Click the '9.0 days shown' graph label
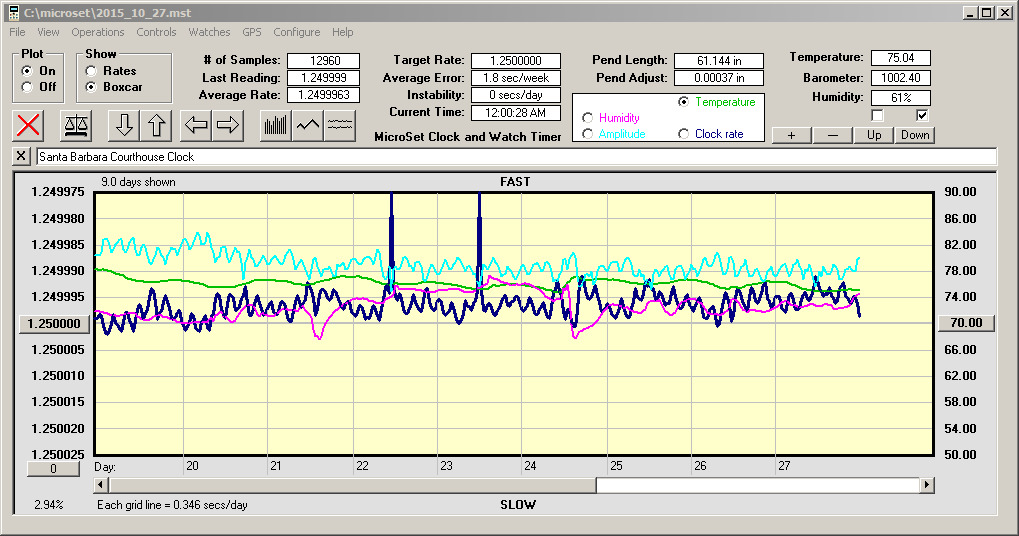1019x536 pixels. coord(138,182)
